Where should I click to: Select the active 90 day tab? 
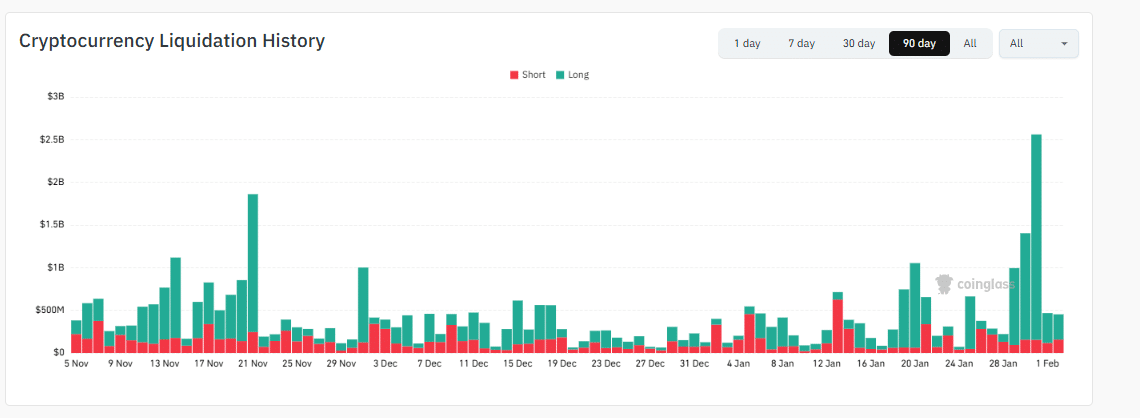click(919, 44)
